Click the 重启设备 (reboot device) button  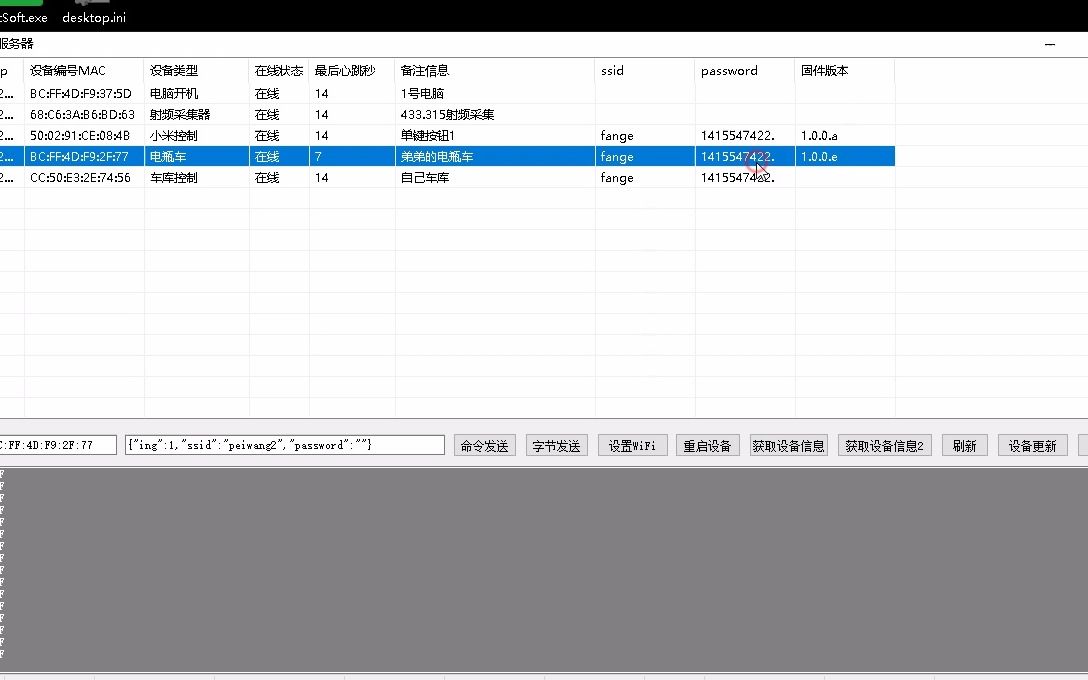click(707, 445)
